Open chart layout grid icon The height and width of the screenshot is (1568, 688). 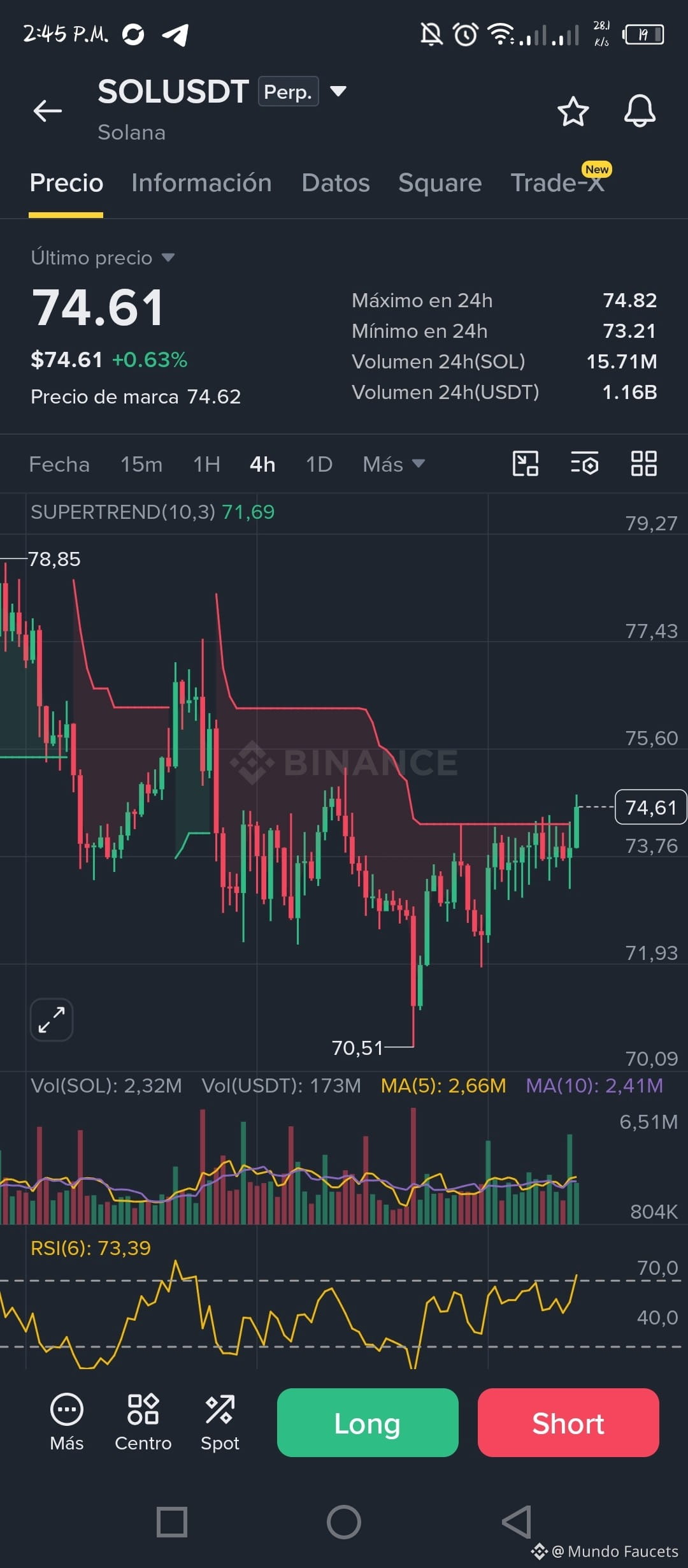[x=643, y=463]
